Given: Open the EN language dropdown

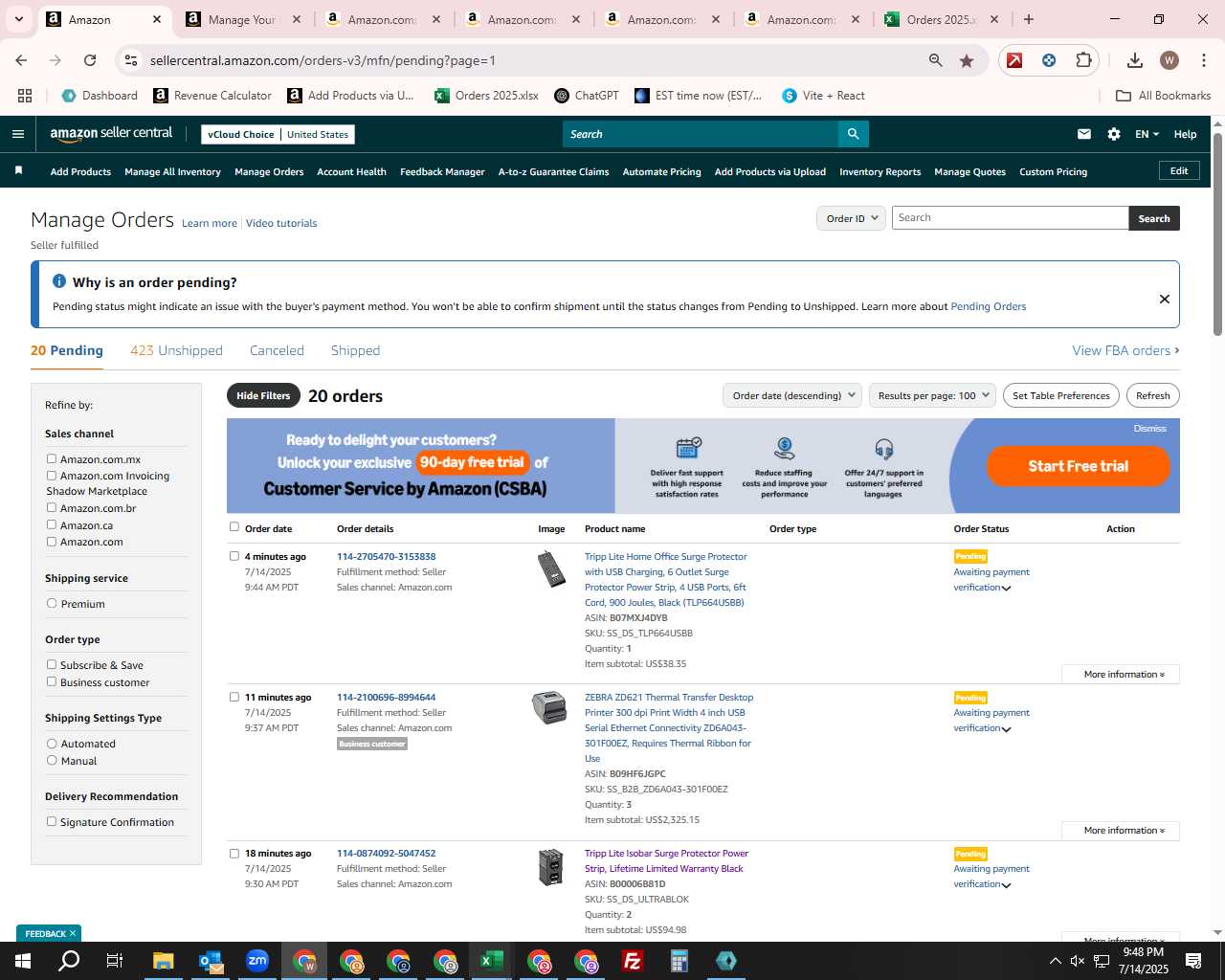Looking at the screenshot, I should 1147,134.
